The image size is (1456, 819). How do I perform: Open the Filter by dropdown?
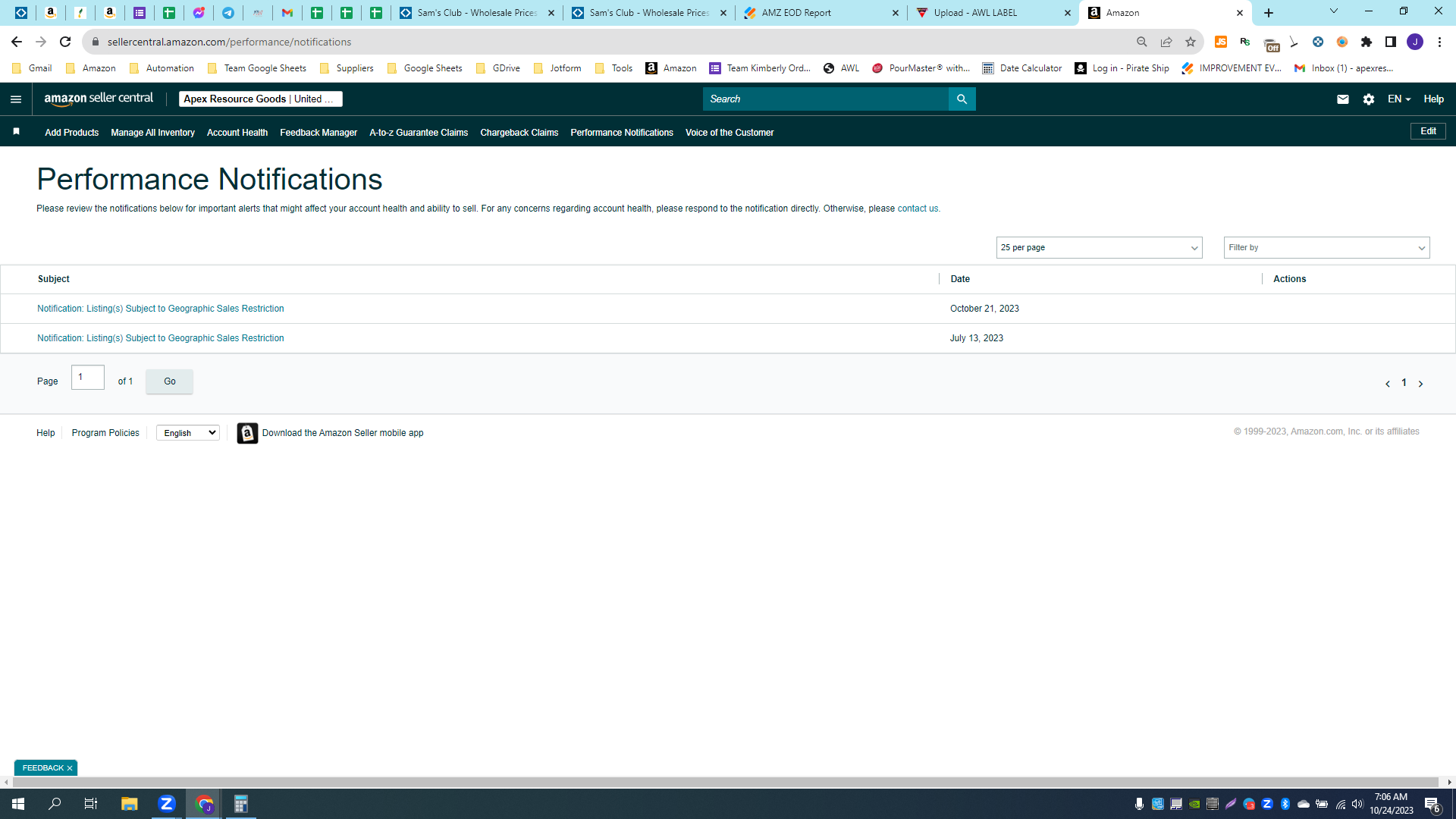click(x=1326, y=248)
